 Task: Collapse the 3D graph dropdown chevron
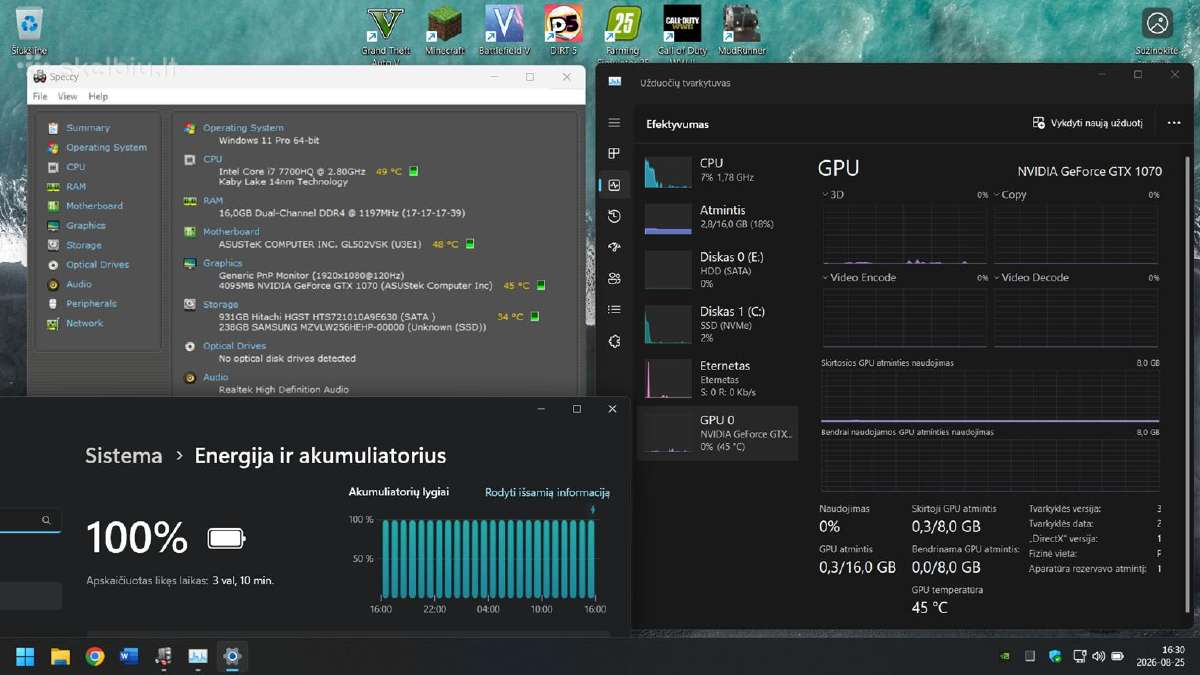(x=825, y=195)
